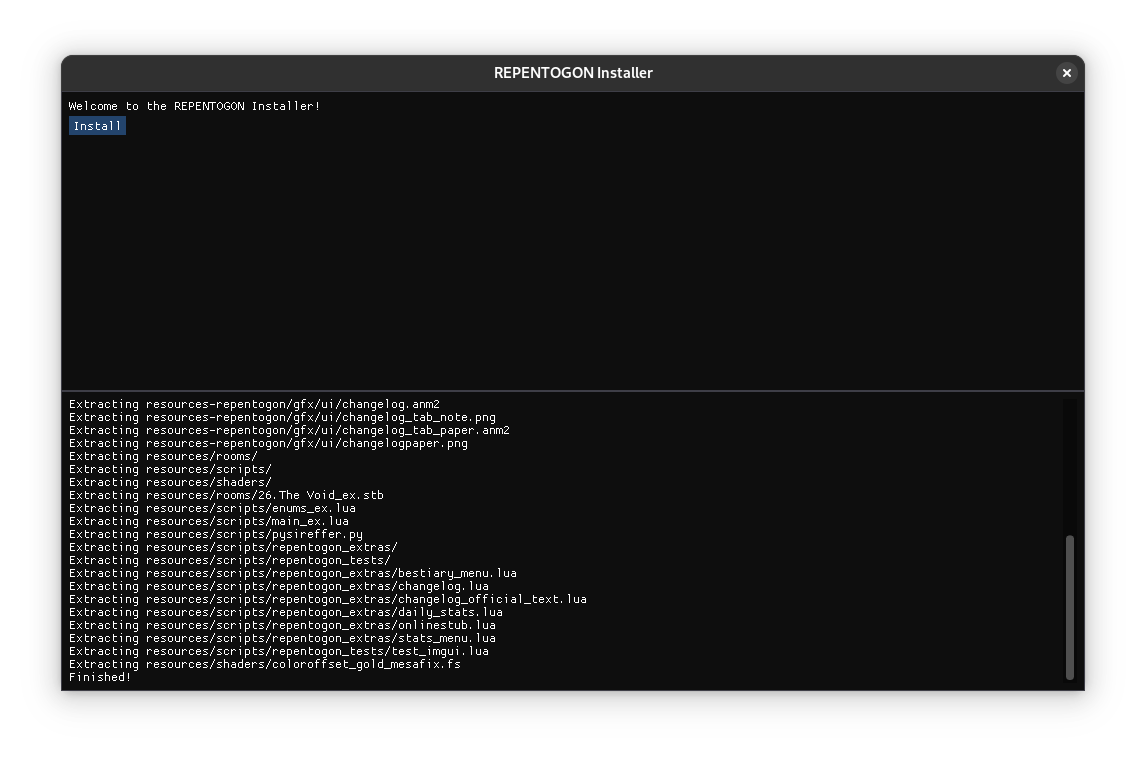Image resolution: width=1146 pixels, height=758 pixels.
Task: Click the test_imgui.lua log line
Action: 279,651
